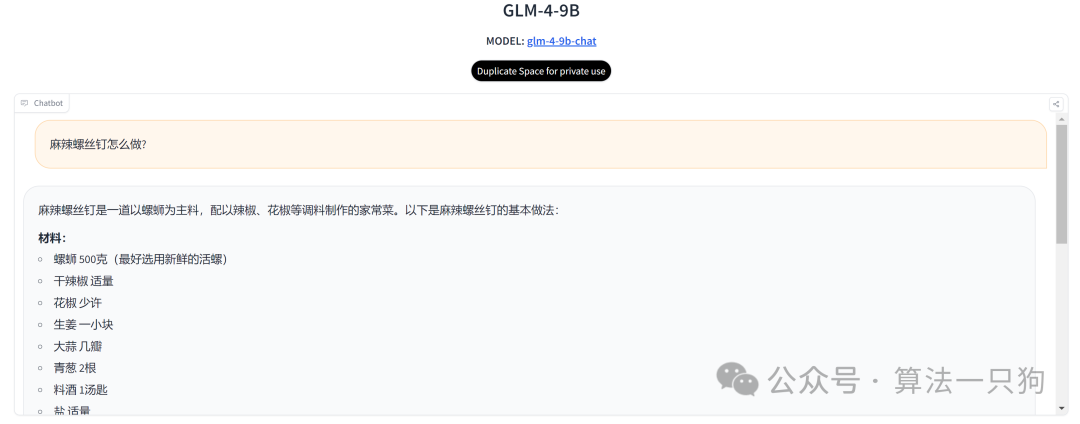Click the 材料: heading
Image resolution: width=1080 pixels, height=424 pixels.
pyautogui.click(x=52, y=238)
